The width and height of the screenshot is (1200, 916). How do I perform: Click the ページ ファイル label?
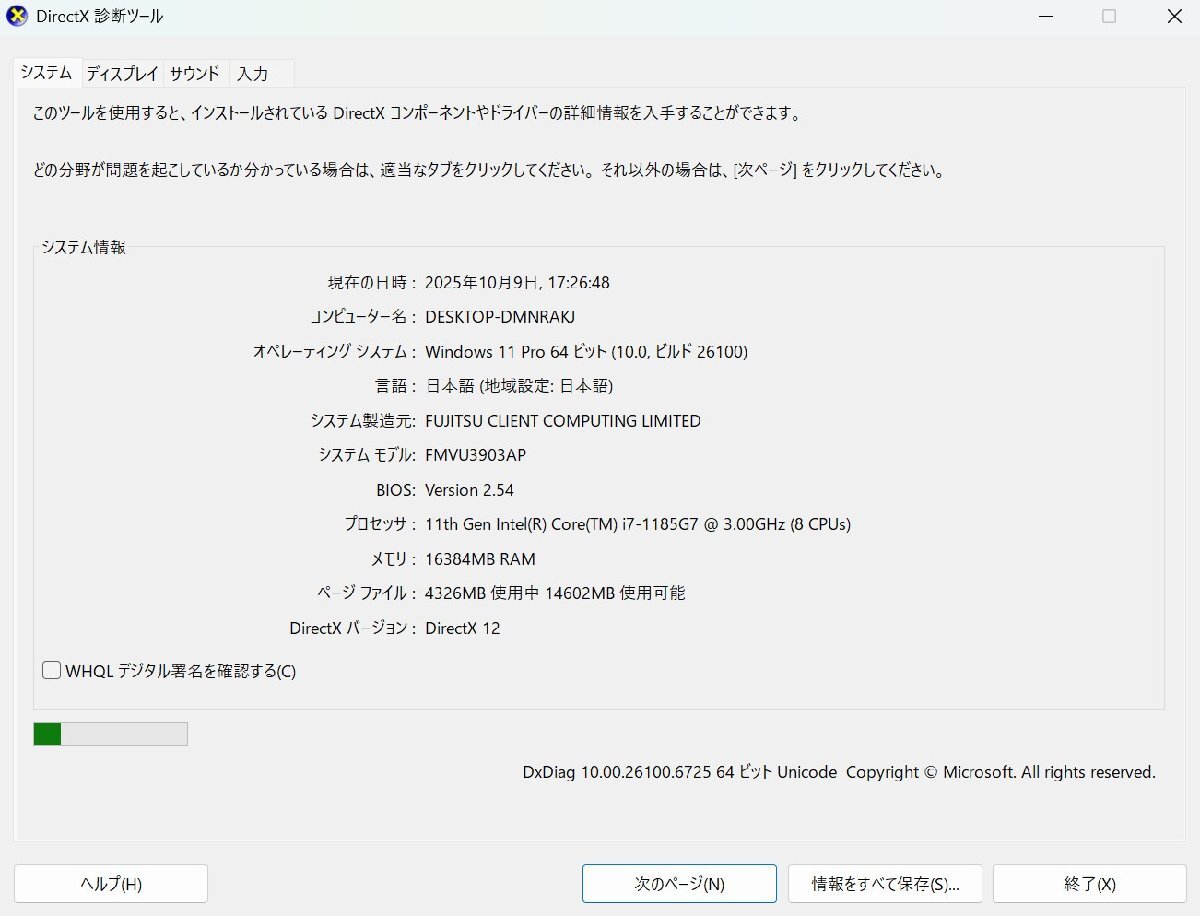[x=367, y=593]
